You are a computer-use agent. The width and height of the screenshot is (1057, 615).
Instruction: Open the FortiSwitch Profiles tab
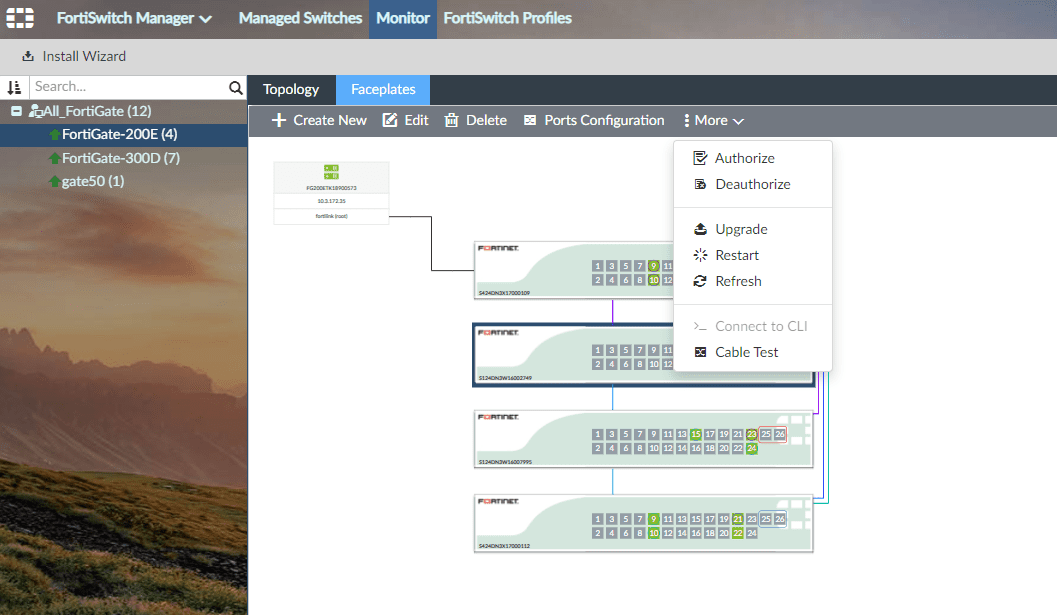[x=507, y=18]
